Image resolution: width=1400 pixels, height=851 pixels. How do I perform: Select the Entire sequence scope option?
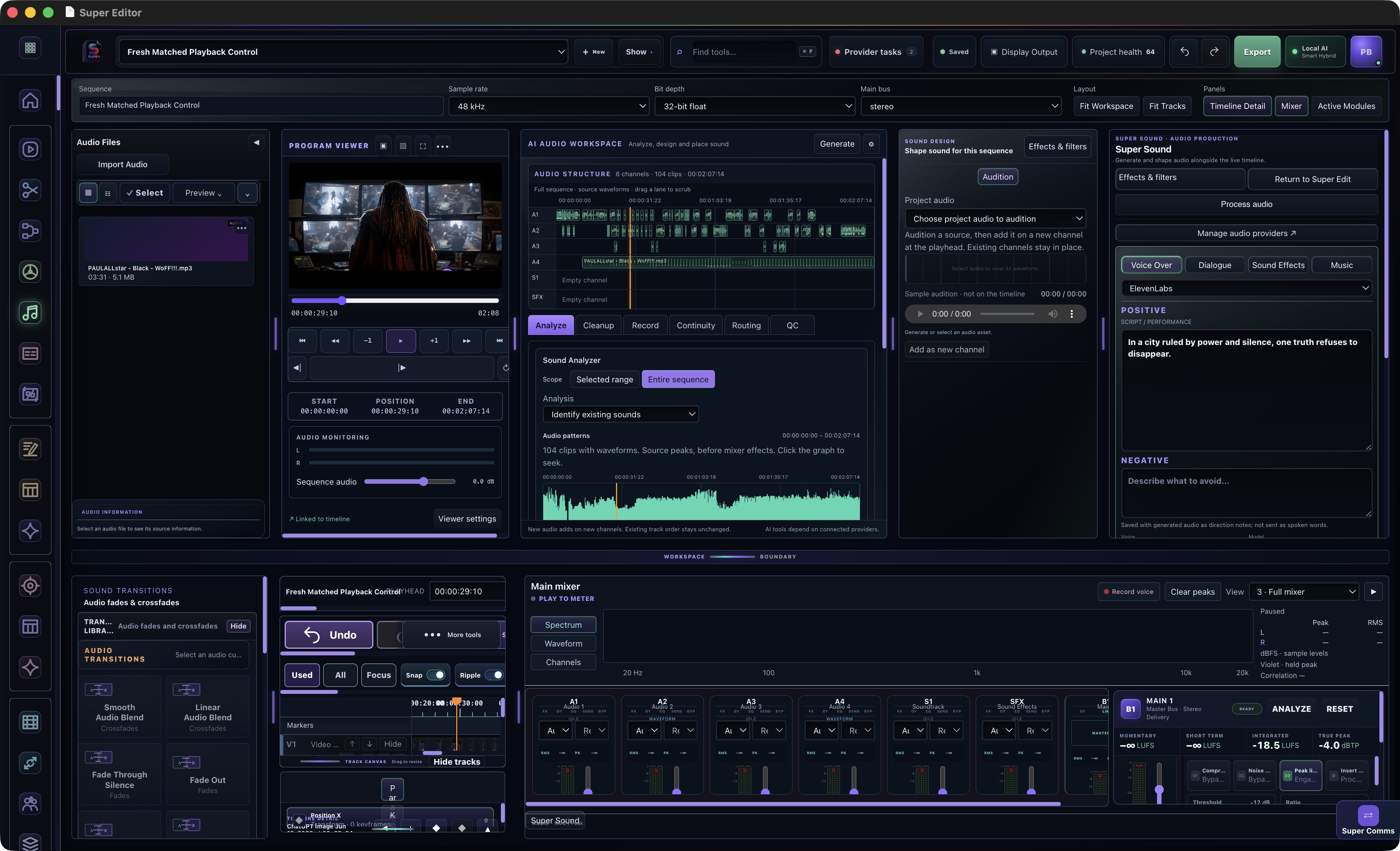click(678, 380)
